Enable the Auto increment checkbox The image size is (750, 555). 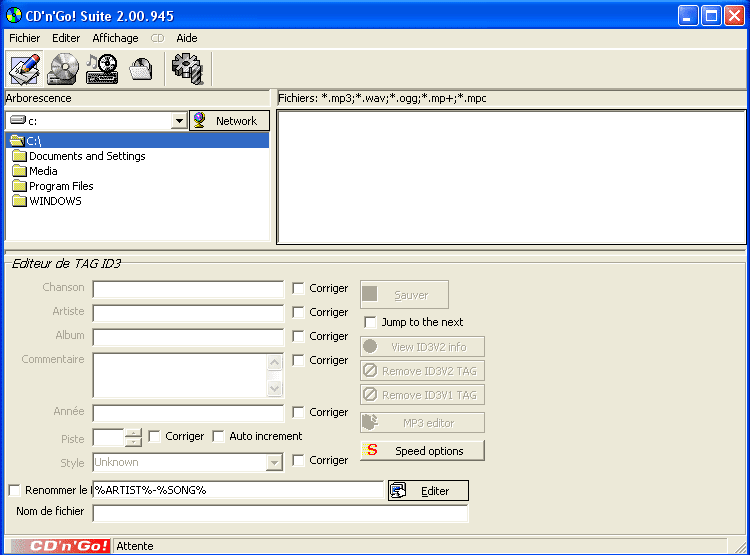coord(218,436)
